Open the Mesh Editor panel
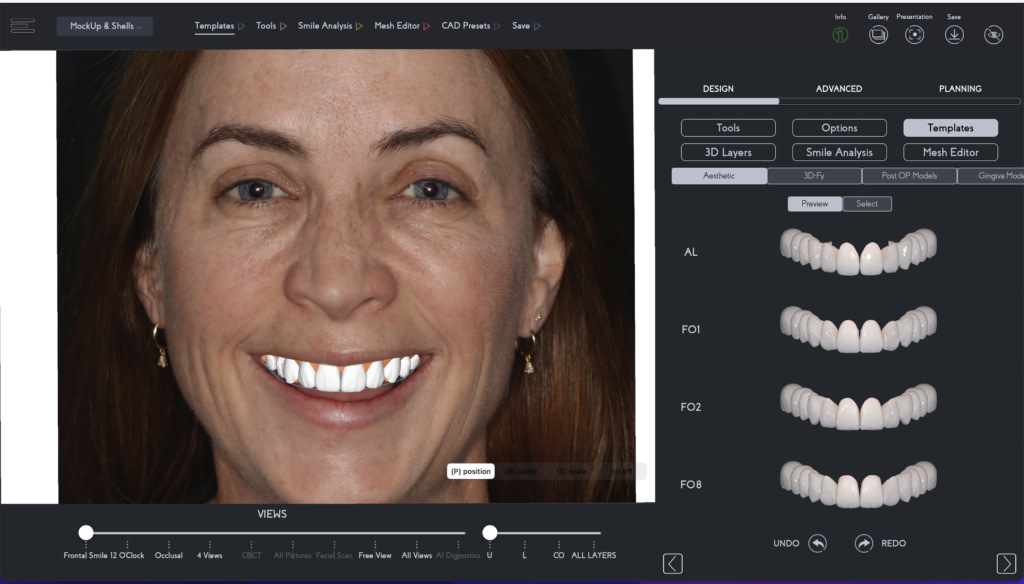 (950, 151)
